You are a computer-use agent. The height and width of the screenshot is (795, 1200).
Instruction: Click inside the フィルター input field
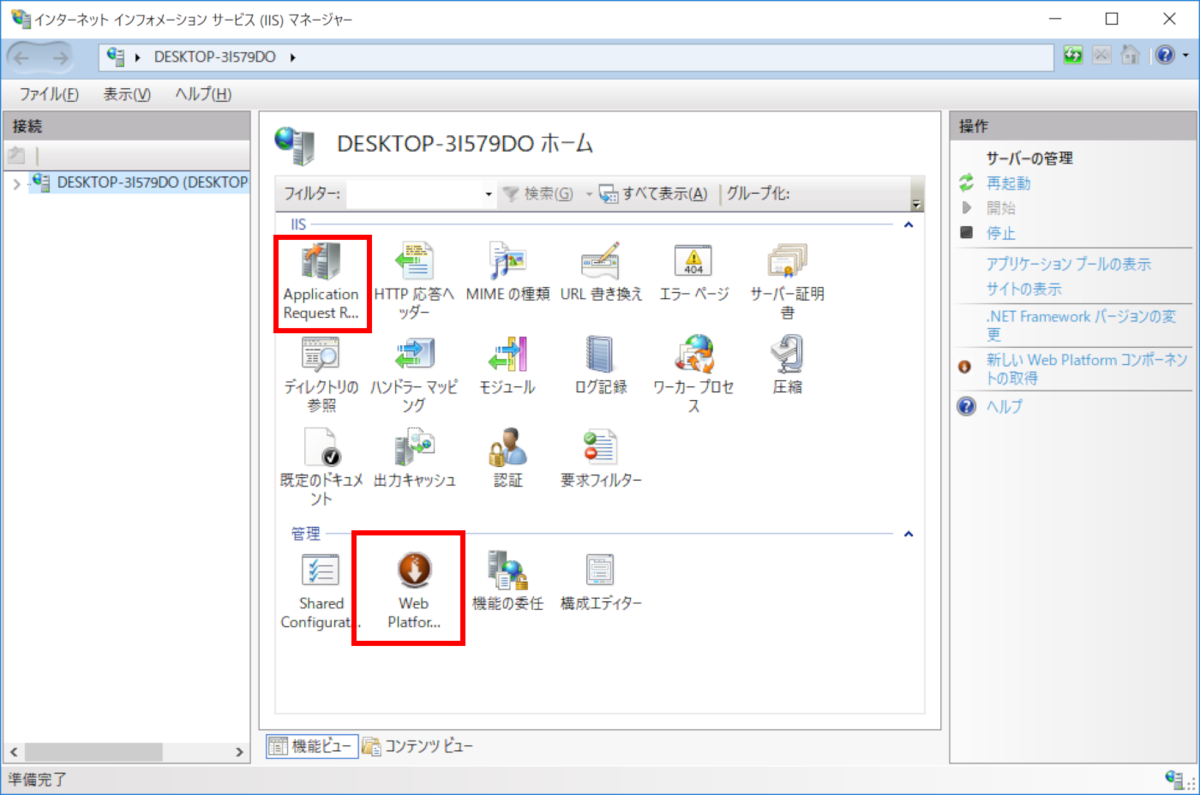414,194
